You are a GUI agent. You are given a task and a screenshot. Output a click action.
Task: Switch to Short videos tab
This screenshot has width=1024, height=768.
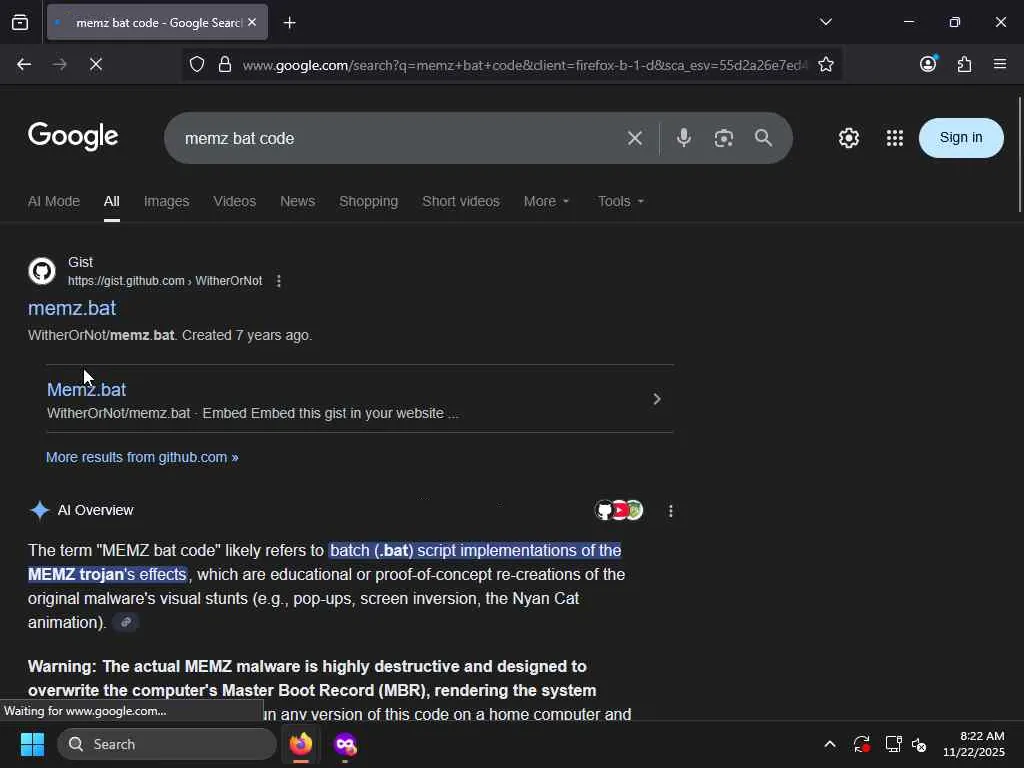460,201
